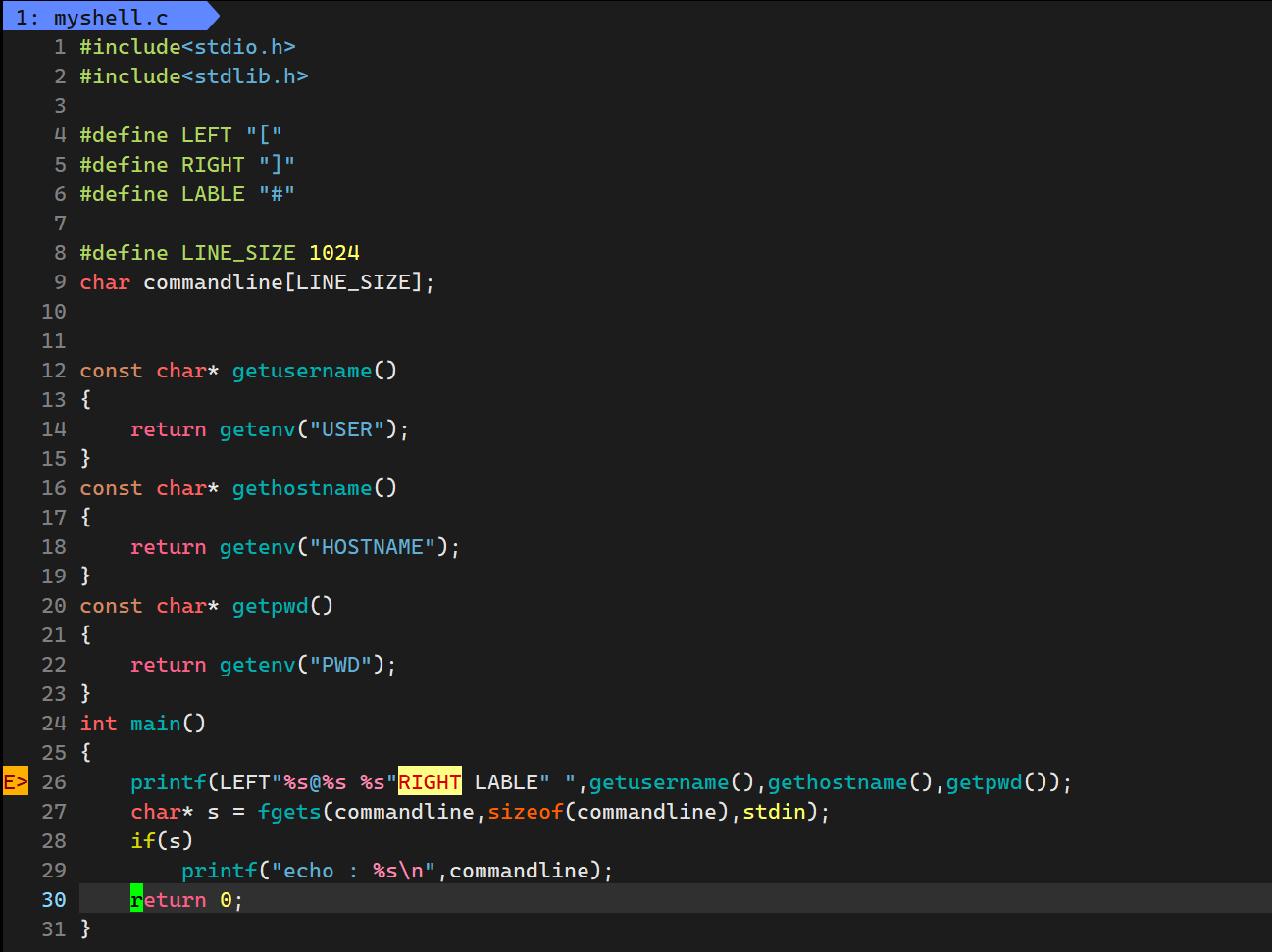Image resolution: width=1272 pixels, height=952 pixels.
Task: Click the getusername function name on line 12
Action: [302, 371]
